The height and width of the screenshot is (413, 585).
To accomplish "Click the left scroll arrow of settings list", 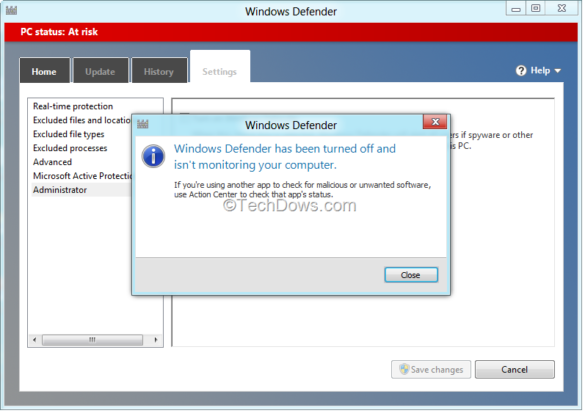I will tap(35, 341).
